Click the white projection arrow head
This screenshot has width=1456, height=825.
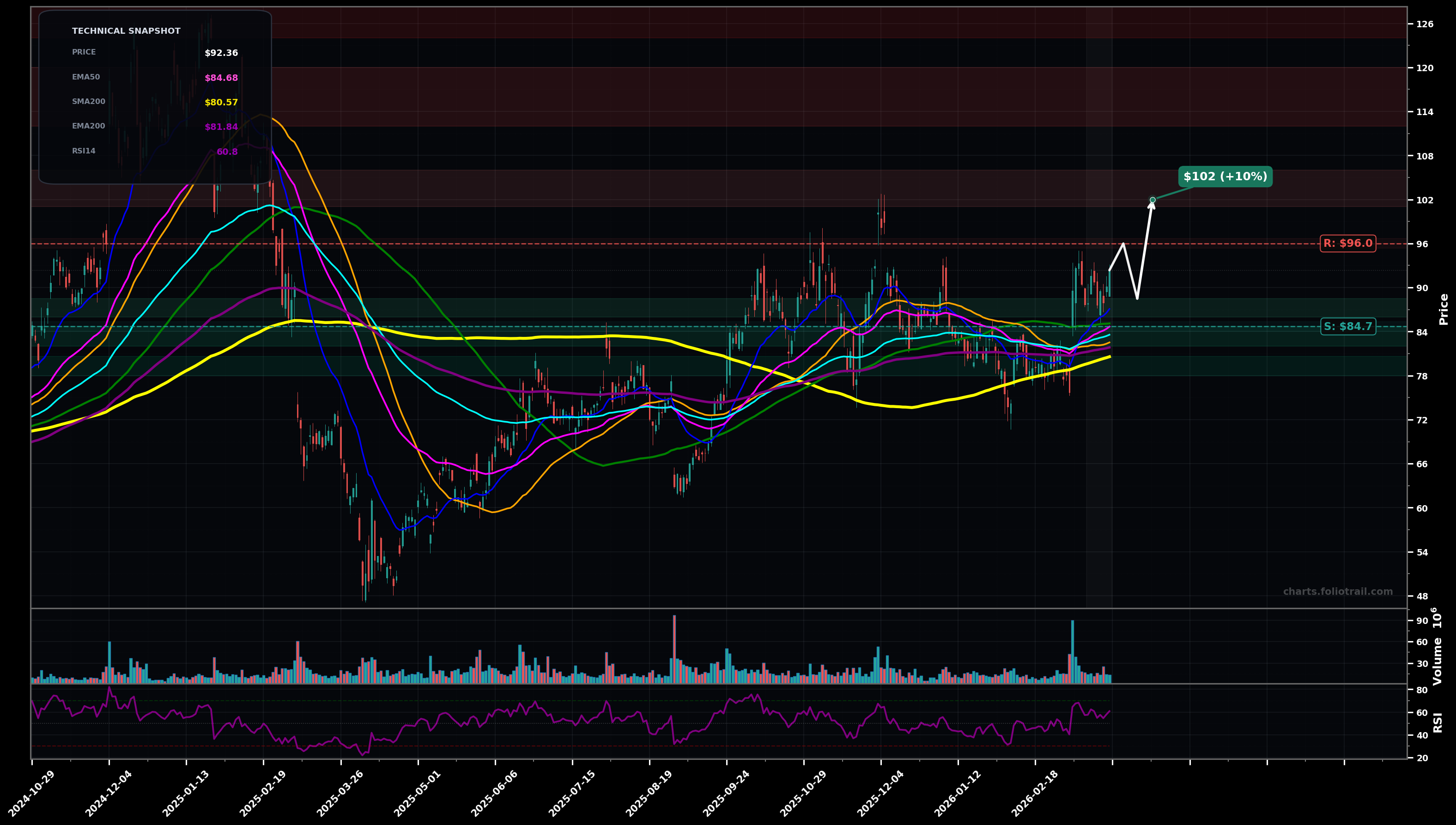tap(1151, 206)
